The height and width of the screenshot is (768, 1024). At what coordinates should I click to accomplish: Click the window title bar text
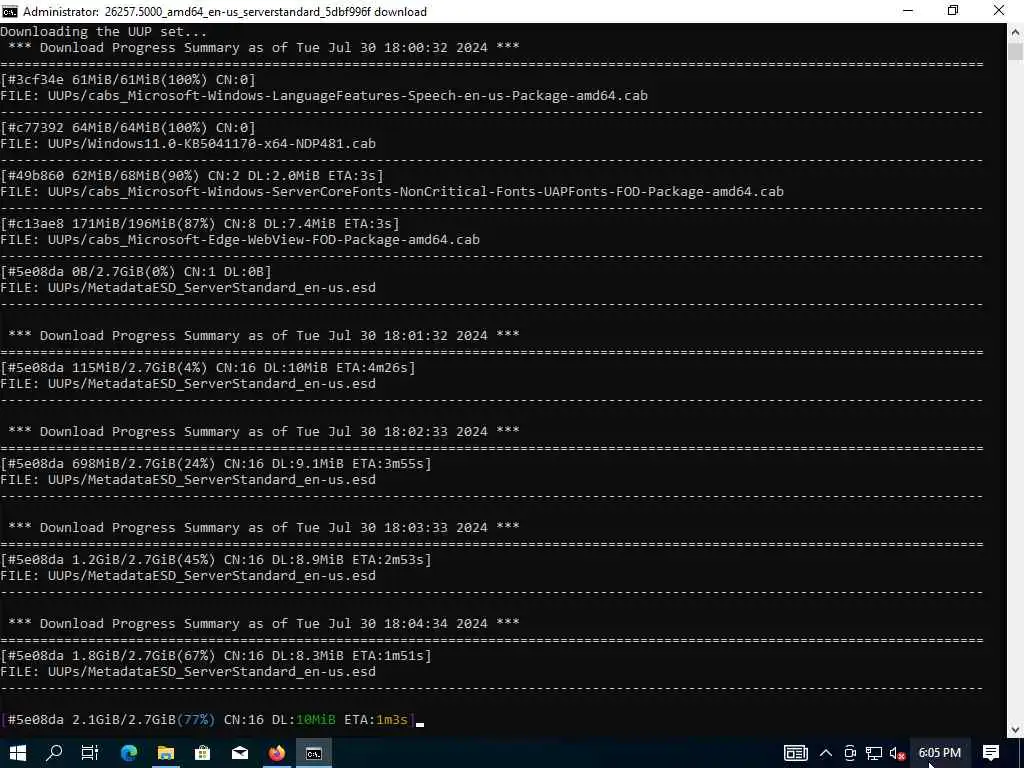(225, 12)
